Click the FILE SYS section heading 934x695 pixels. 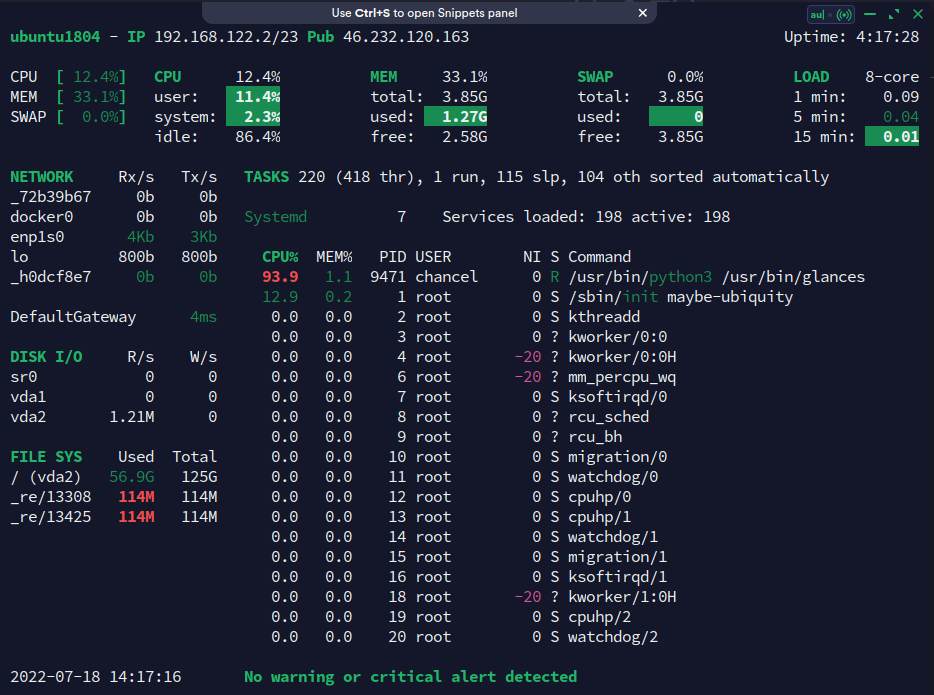click(x=46, y=457)
